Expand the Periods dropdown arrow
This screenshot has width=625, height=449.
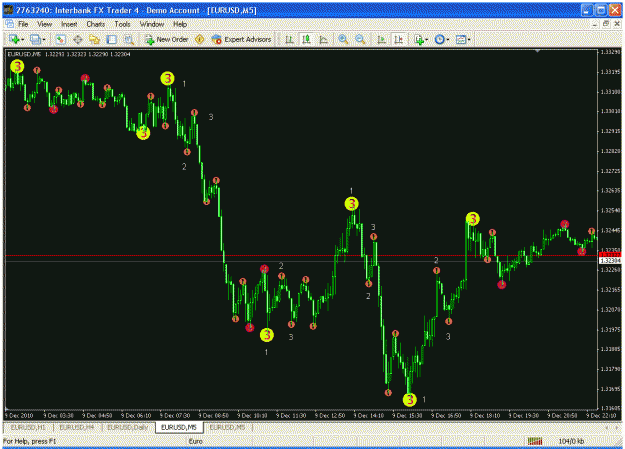pos(448,39)
